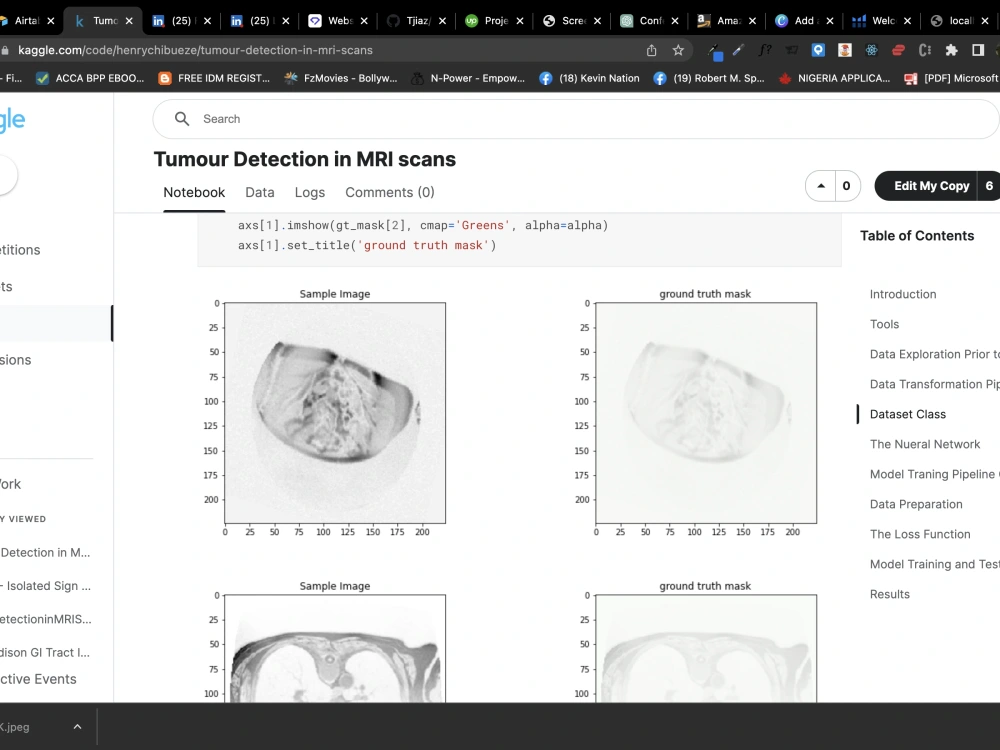The height and width of the screenshot is (750, 1000).
Task: Open the Logs tab
Action: click(x=310, y=193)
